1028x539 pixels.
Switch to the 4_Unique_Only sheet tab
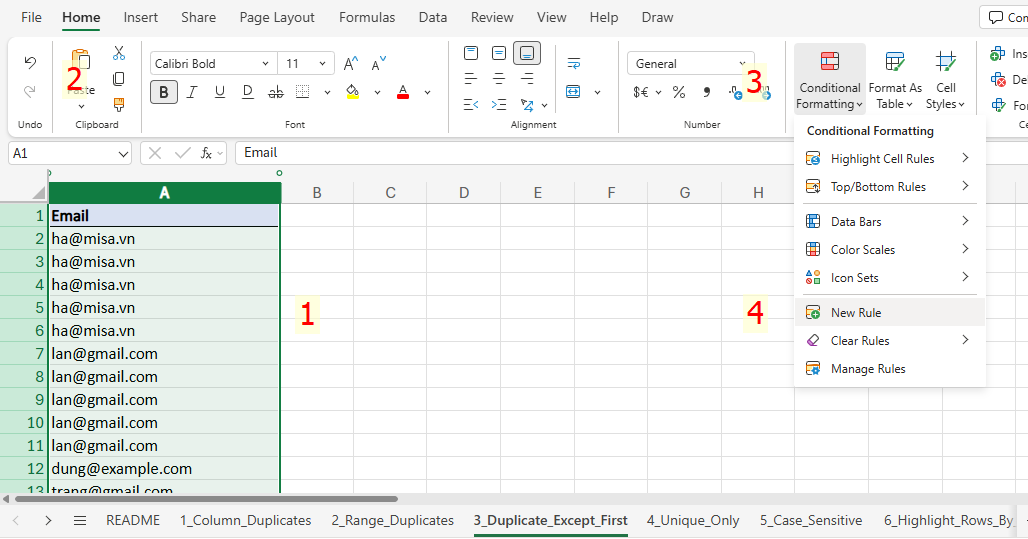693,521
